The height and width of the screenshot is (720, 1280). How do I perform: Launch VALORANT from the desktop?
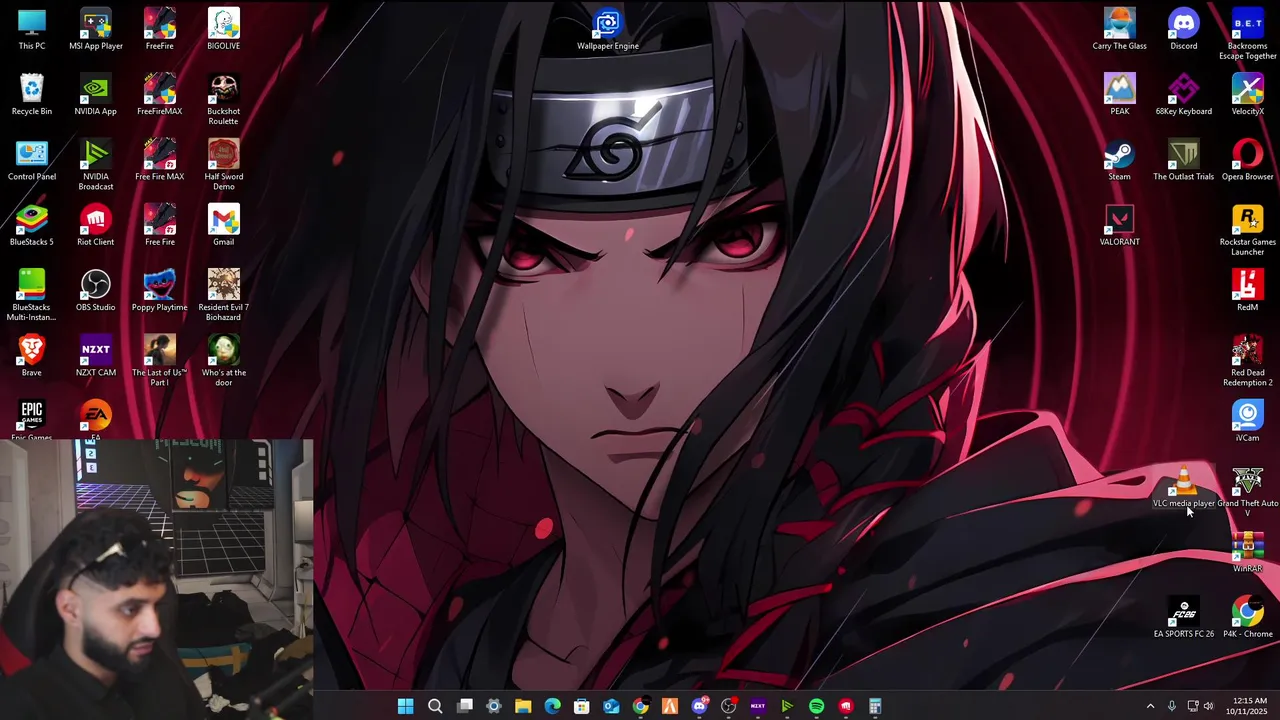(x=1120, y=225)
